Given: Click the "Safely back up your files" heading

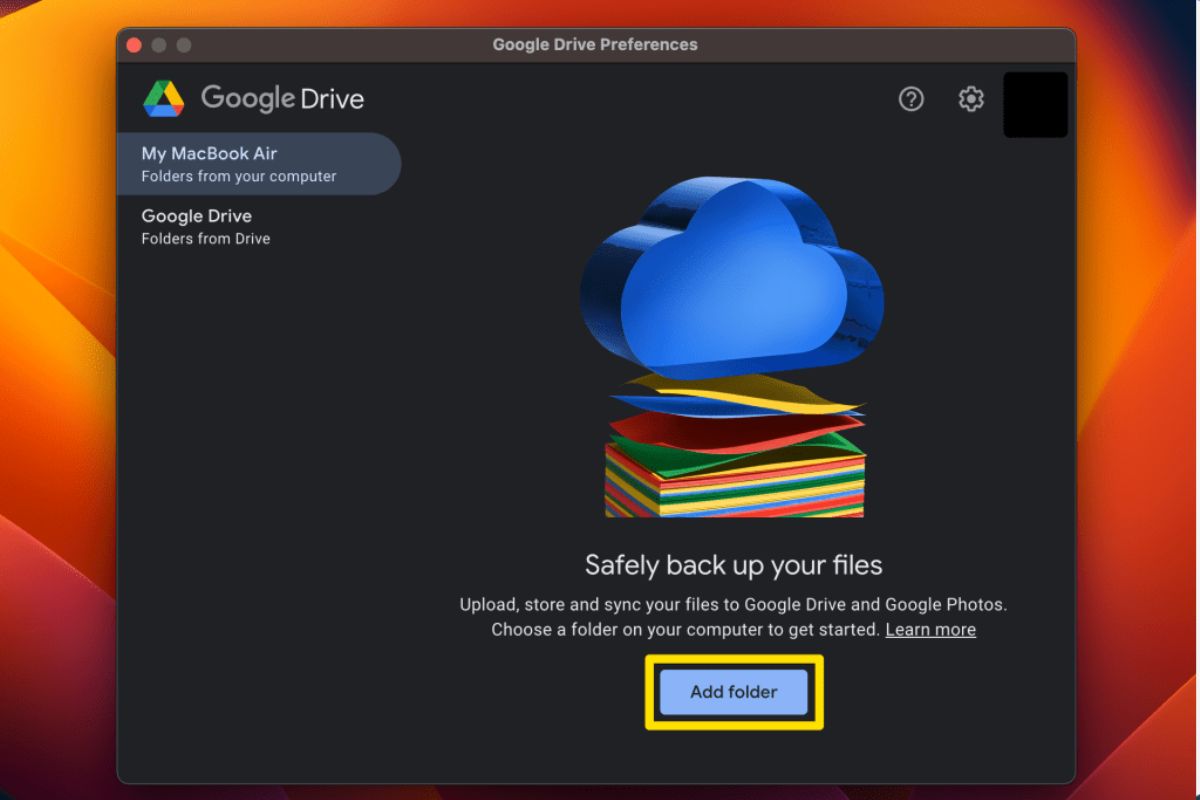Looking at the screenshot, I should [733, 565].
